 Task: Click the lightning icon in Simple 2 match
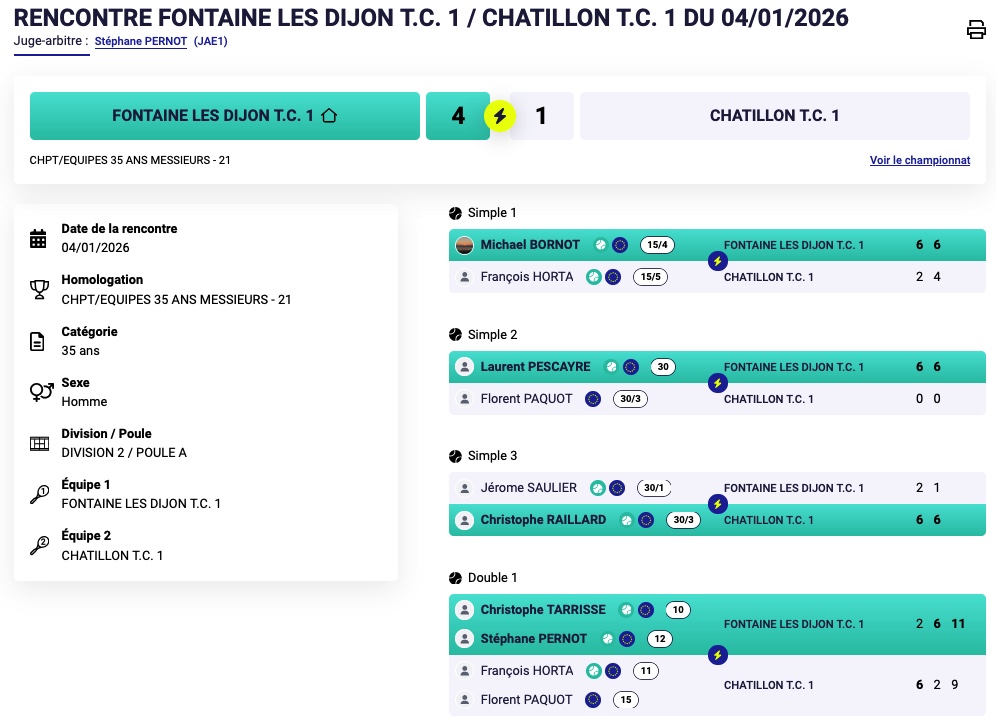(717, 383)
